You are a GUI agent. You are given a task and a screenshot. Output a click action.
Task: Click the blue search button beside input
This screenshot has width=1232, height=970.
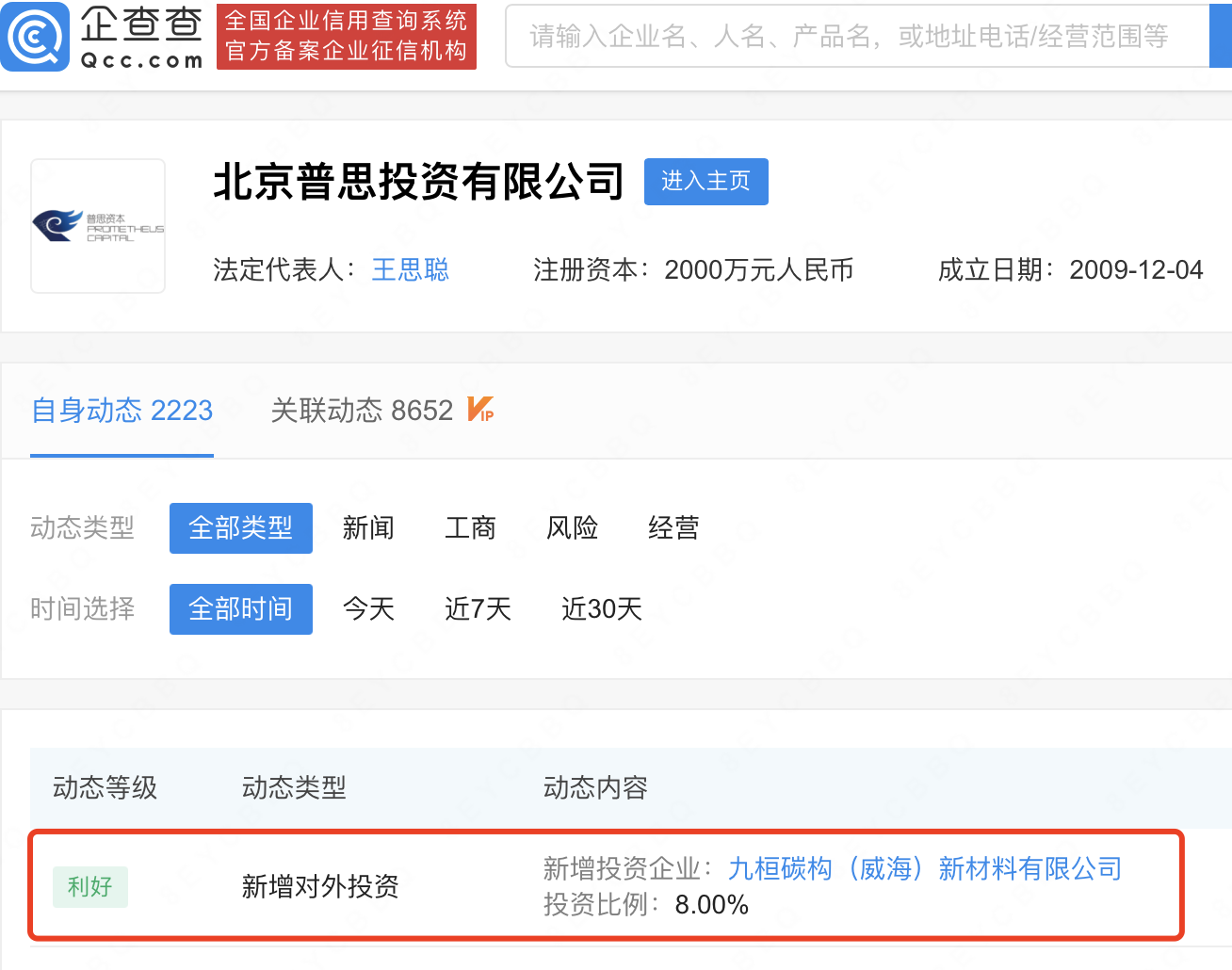pos(1221,36)
